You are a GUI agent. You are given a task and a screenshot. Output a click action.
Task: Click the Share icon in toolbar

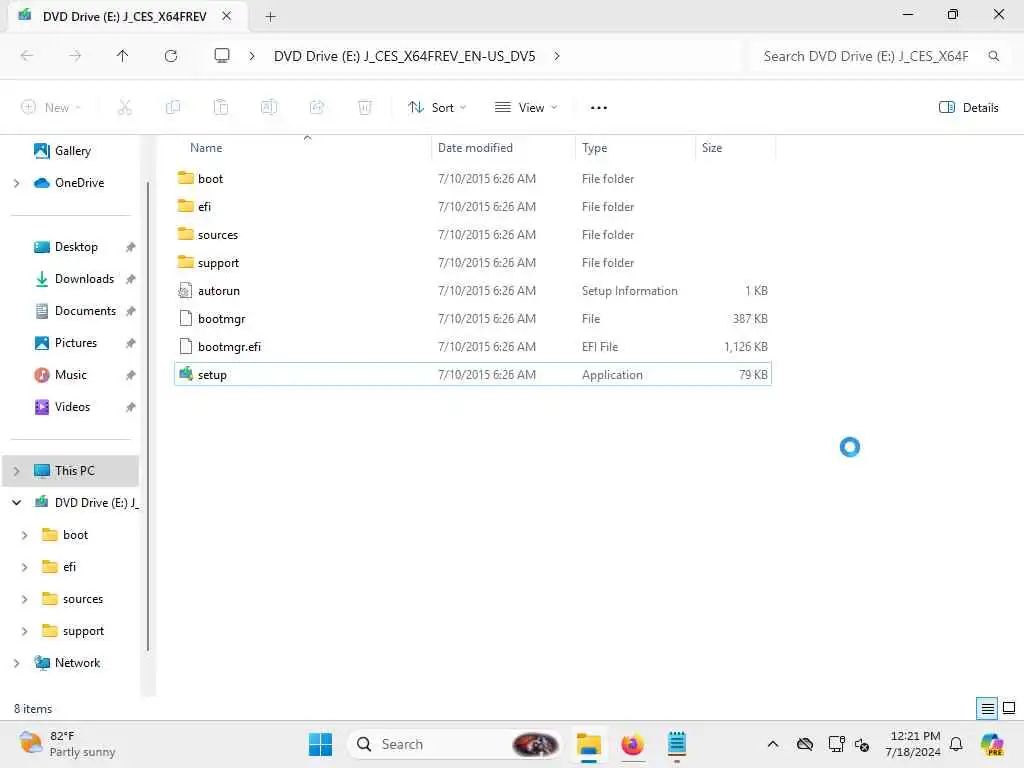tap(317, 107)
